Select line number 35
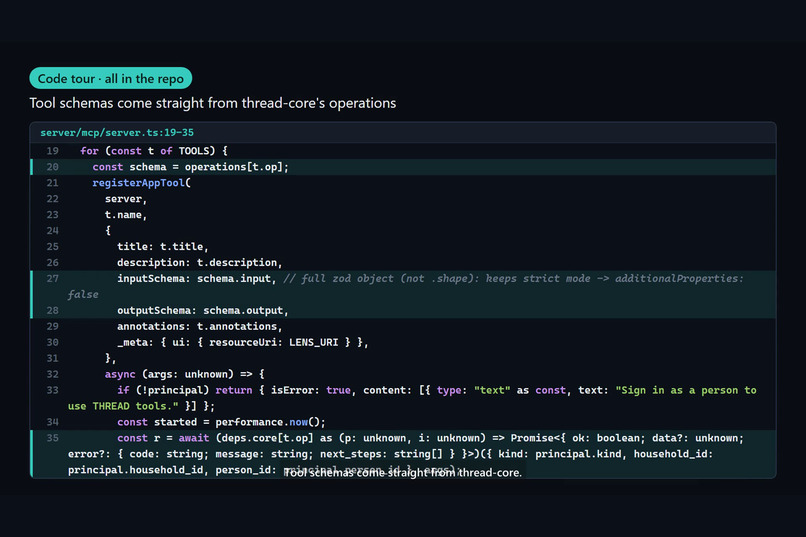This screenshot has height=537, width=806. point(52,438)
